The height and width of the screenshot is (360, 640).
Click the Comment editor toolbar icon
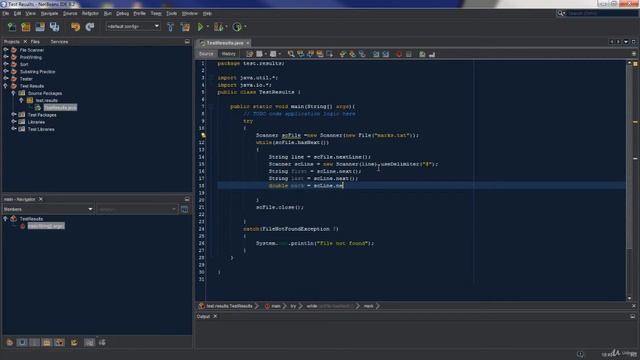(x=422, y=54)
